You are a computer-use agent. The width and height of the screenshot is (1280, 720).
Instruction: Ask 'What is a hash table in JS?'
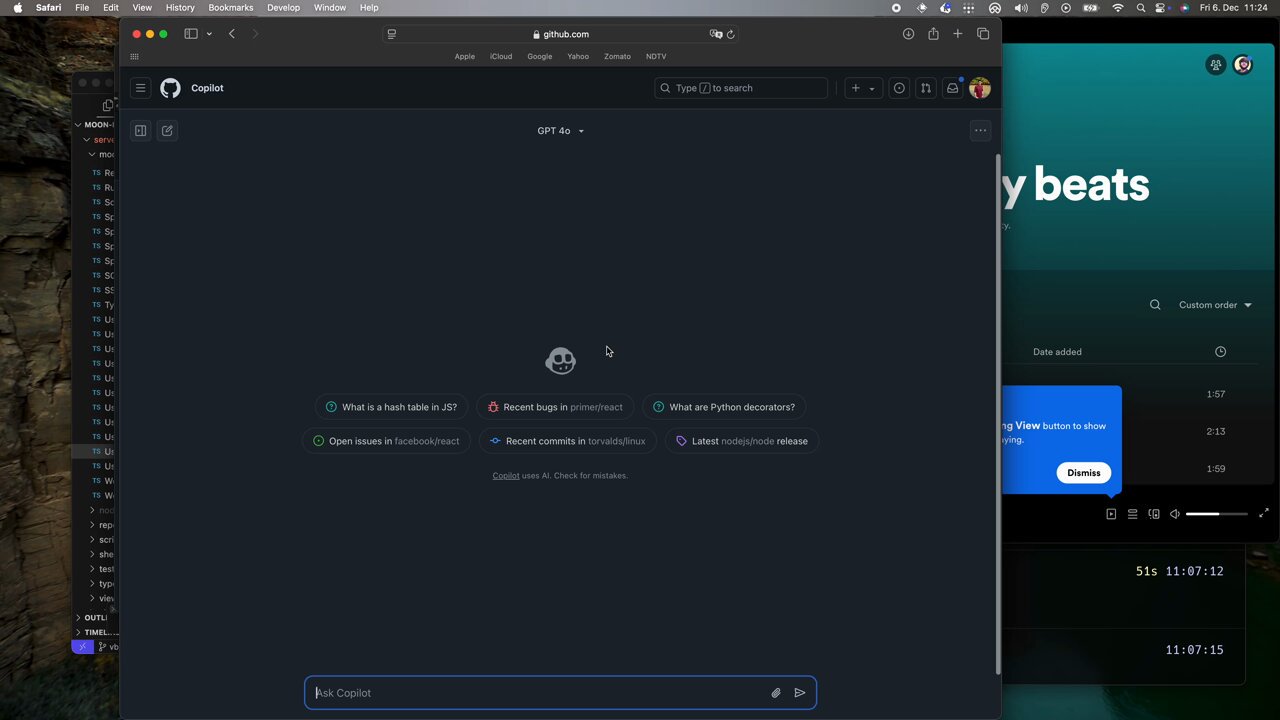pos(391,407)
